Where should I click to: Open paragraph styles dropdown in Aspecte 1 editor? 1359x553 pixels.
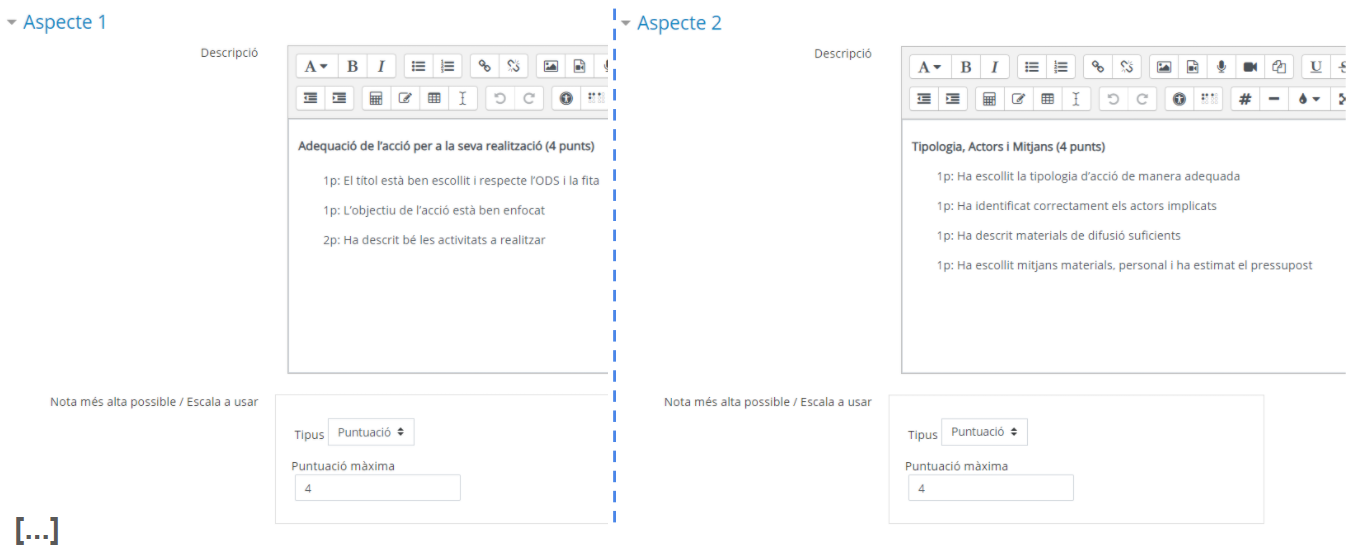tap(317, 67)
